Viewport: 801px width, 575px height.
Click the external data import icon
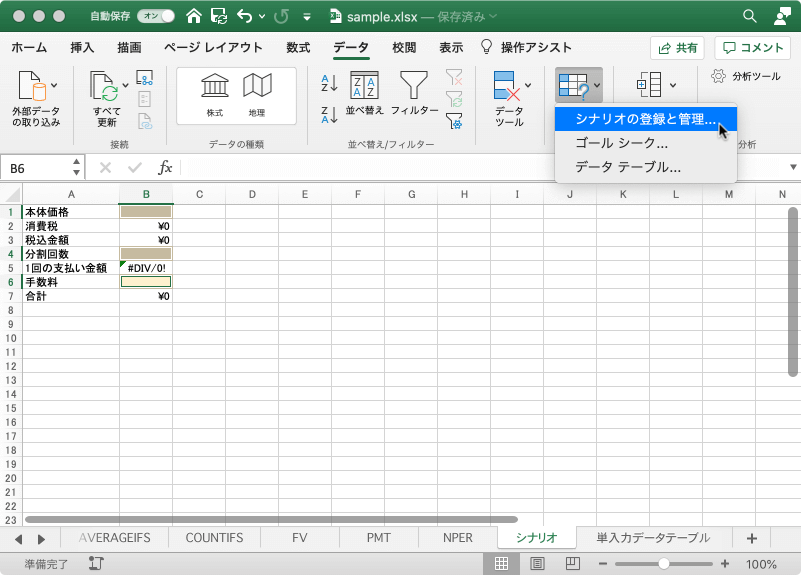[x=32, y=85]
